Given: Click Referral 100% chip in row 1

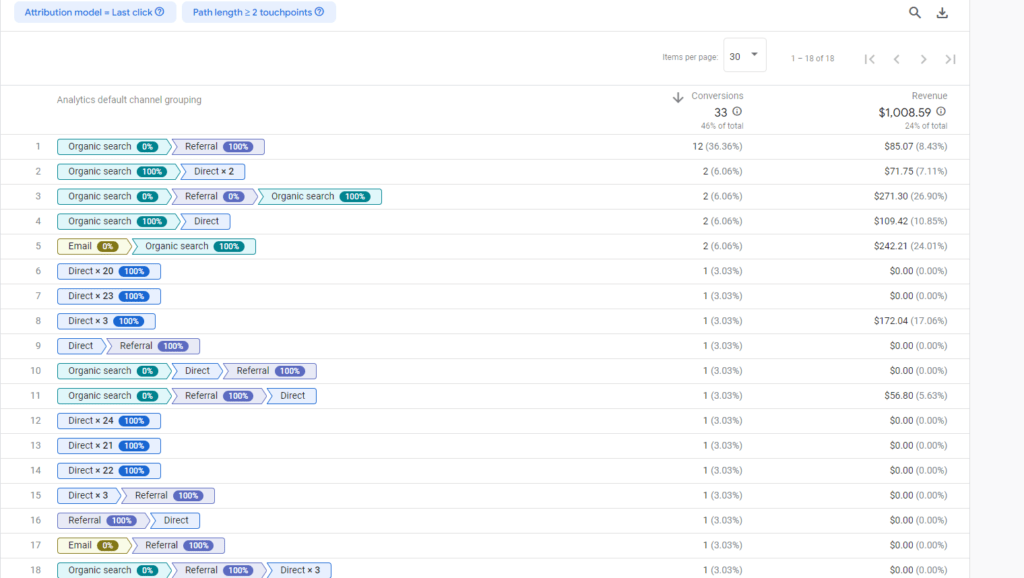Looking at the screenshot, I should (x=219, y=147).
